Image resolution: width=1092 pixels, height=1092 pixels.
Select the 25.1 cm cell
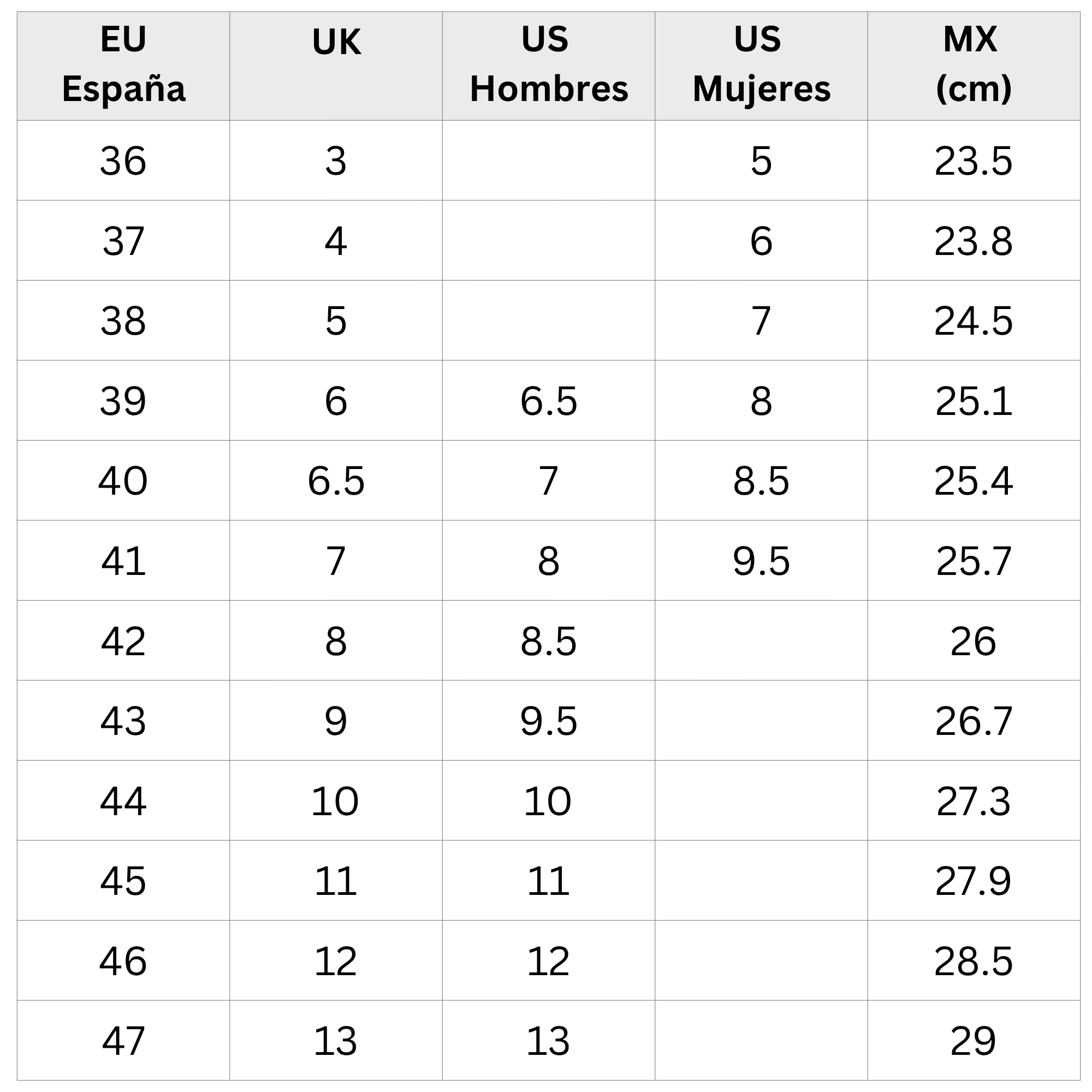pyautogui.click(x=974, y=401)
